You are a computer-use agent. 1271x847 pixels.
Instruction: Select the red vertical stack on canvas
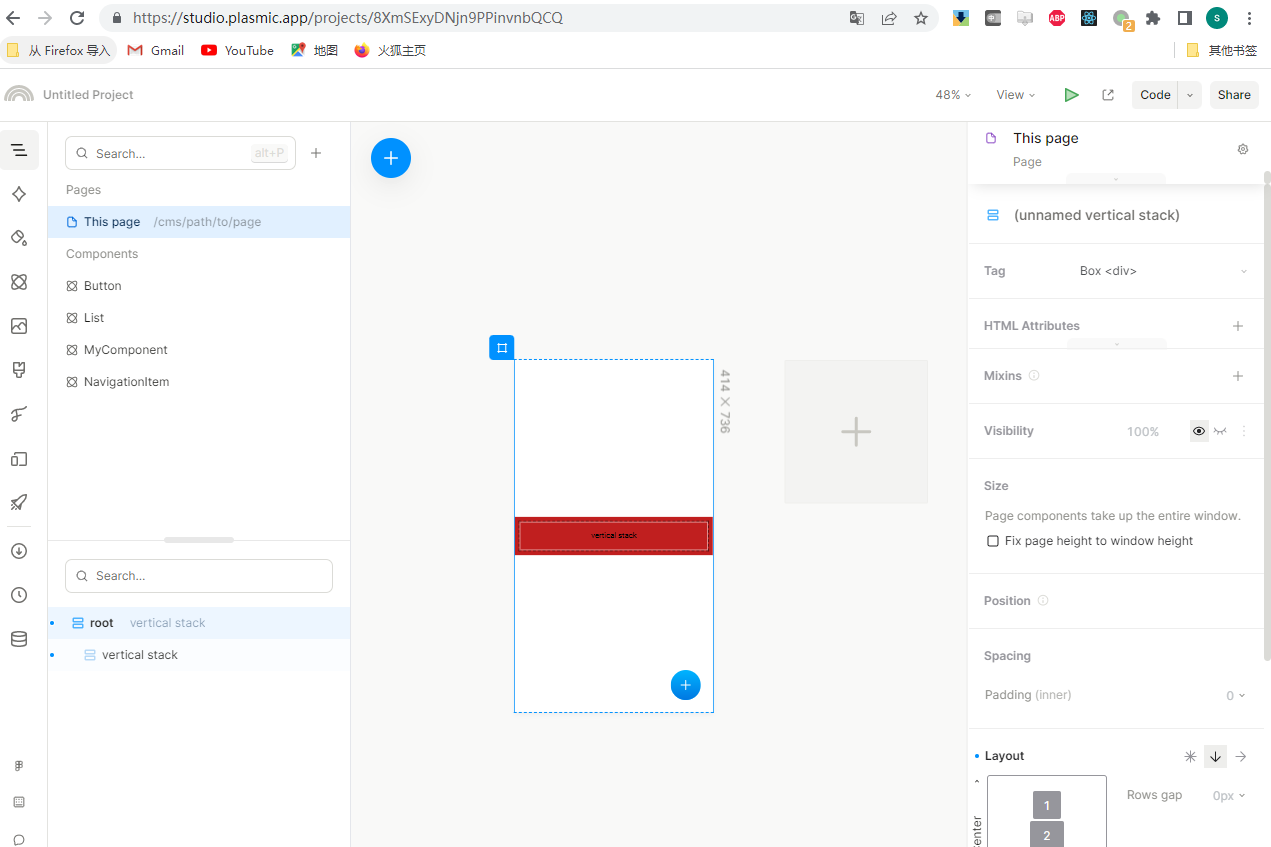(613, 536)
